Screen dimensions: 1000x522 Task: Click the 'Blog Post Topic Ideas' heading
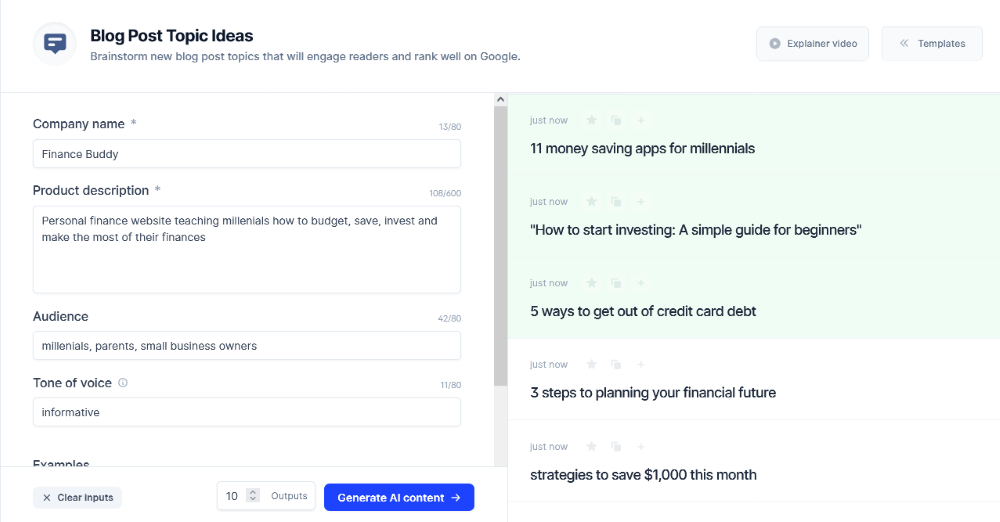[172, 36]
